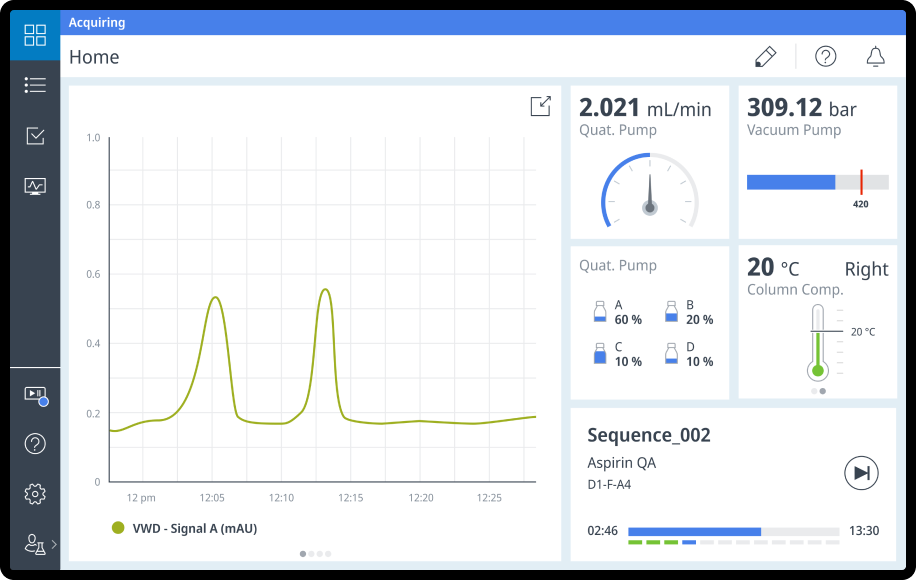Open the run queue sidebar icon
Image resolution: width=916 pixels, height=580 pixels.
35,394
